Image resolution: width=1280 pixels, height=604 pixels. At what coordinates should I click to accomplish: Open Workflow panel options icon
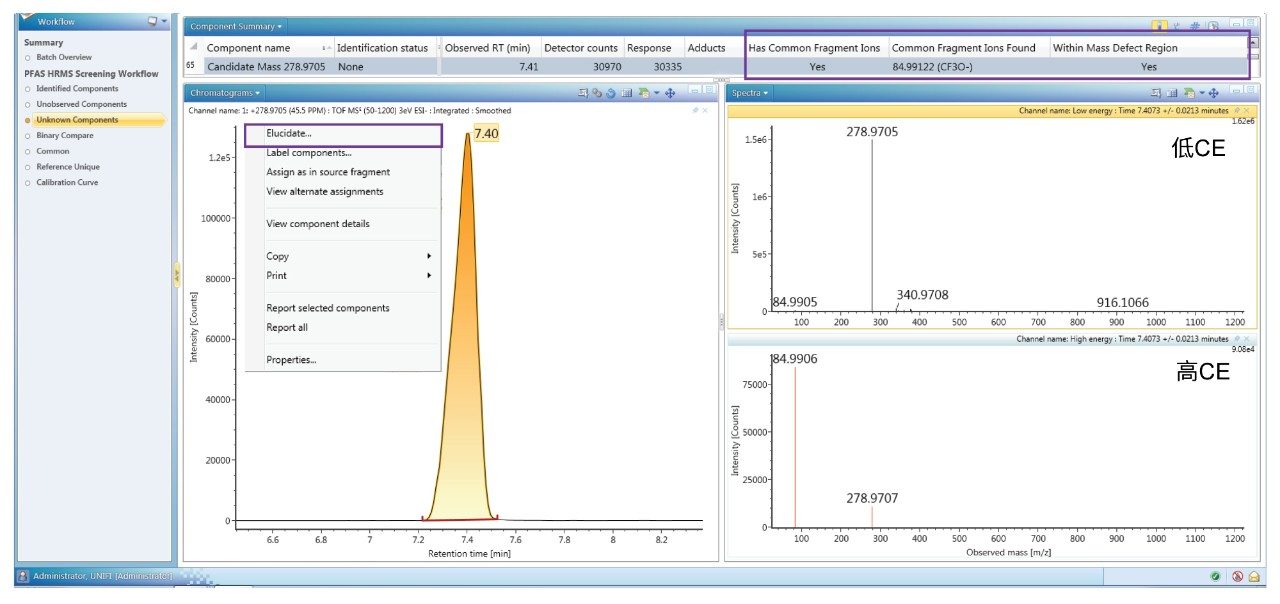pyautogui.click(x=151, y=21)
